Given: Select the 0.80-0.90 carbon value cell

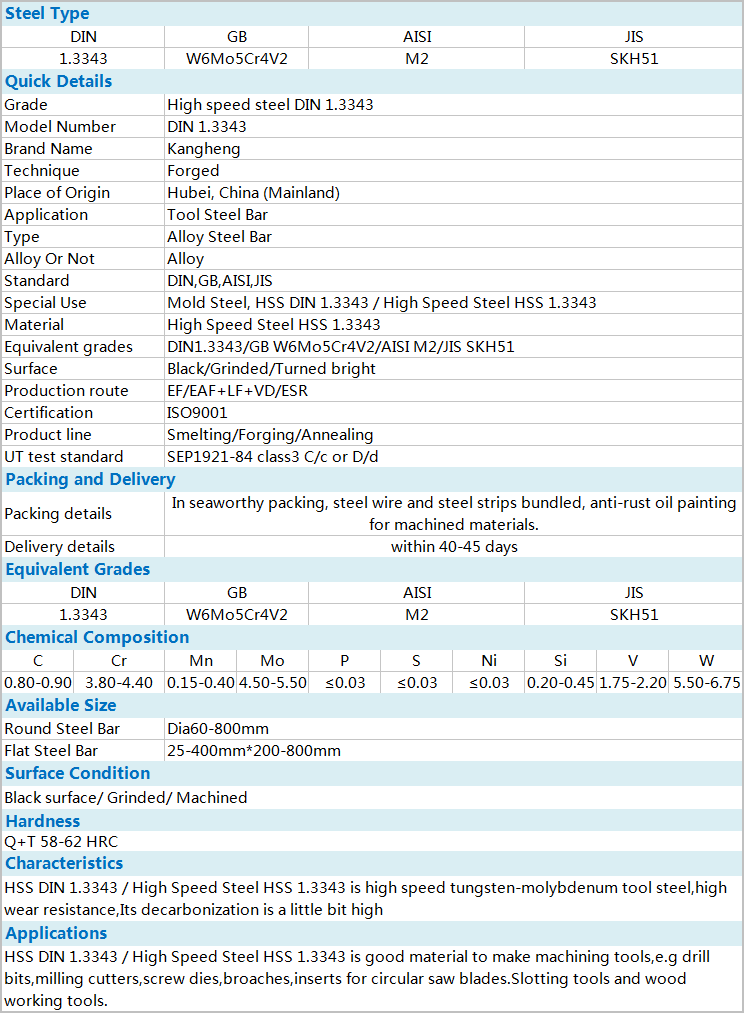Looking at the screenshot, I should [38, 683].
